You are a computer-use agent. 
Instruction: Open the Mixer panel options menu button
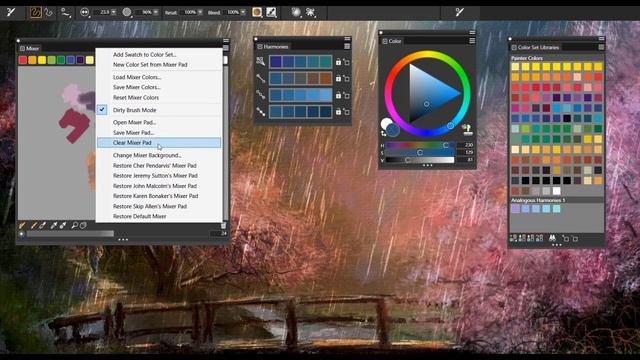(225, 48)
